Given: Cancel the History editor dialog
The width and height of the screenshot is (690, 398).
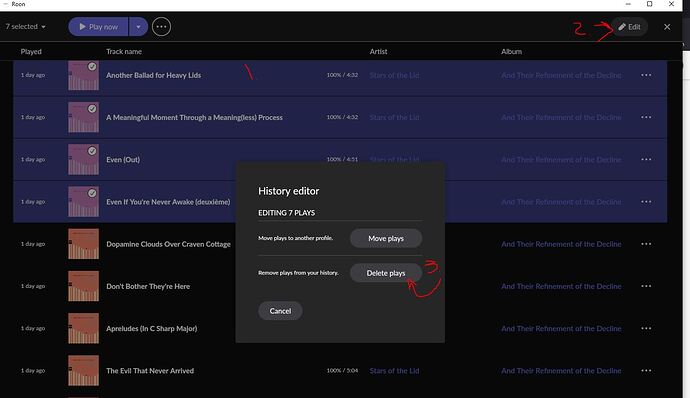Looking at the screenshot, I should click(x=280, y=311).
